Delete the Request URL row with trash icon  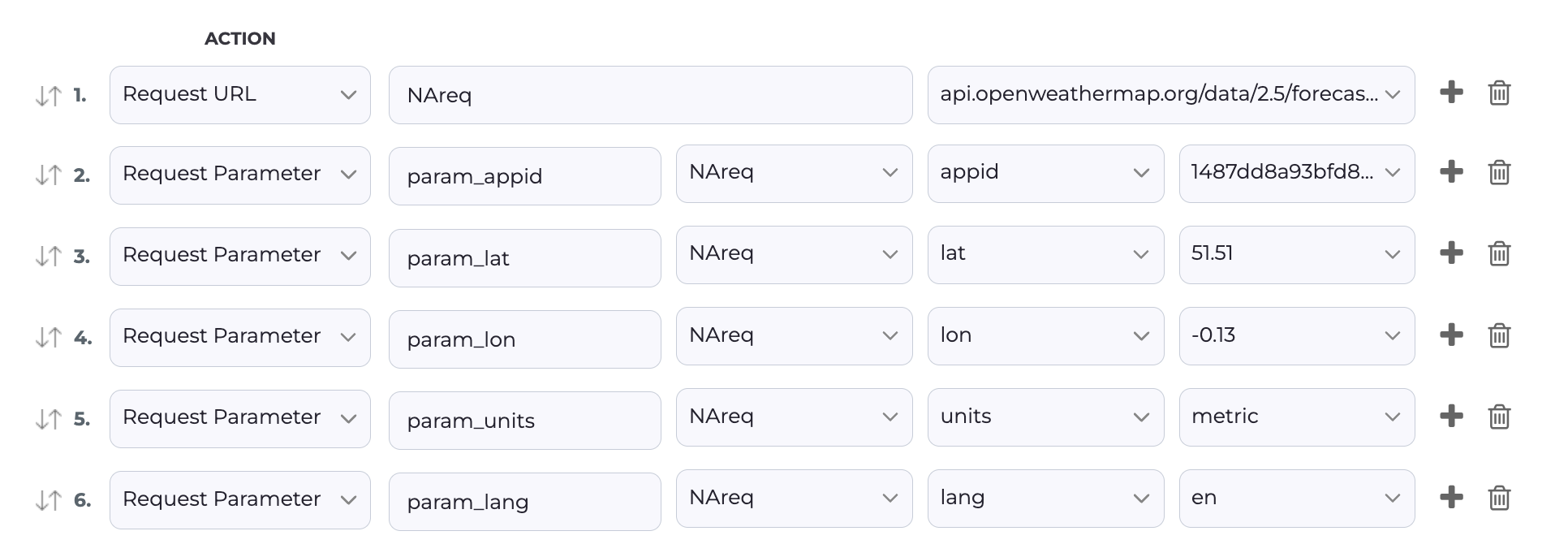pos(1499,93)
